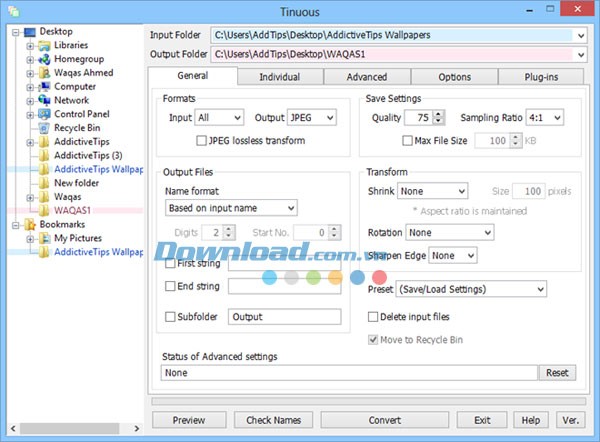Select the Homegroup icon in folder tree
The width and height of the screenshot is (600, 442).
[45, 59]
